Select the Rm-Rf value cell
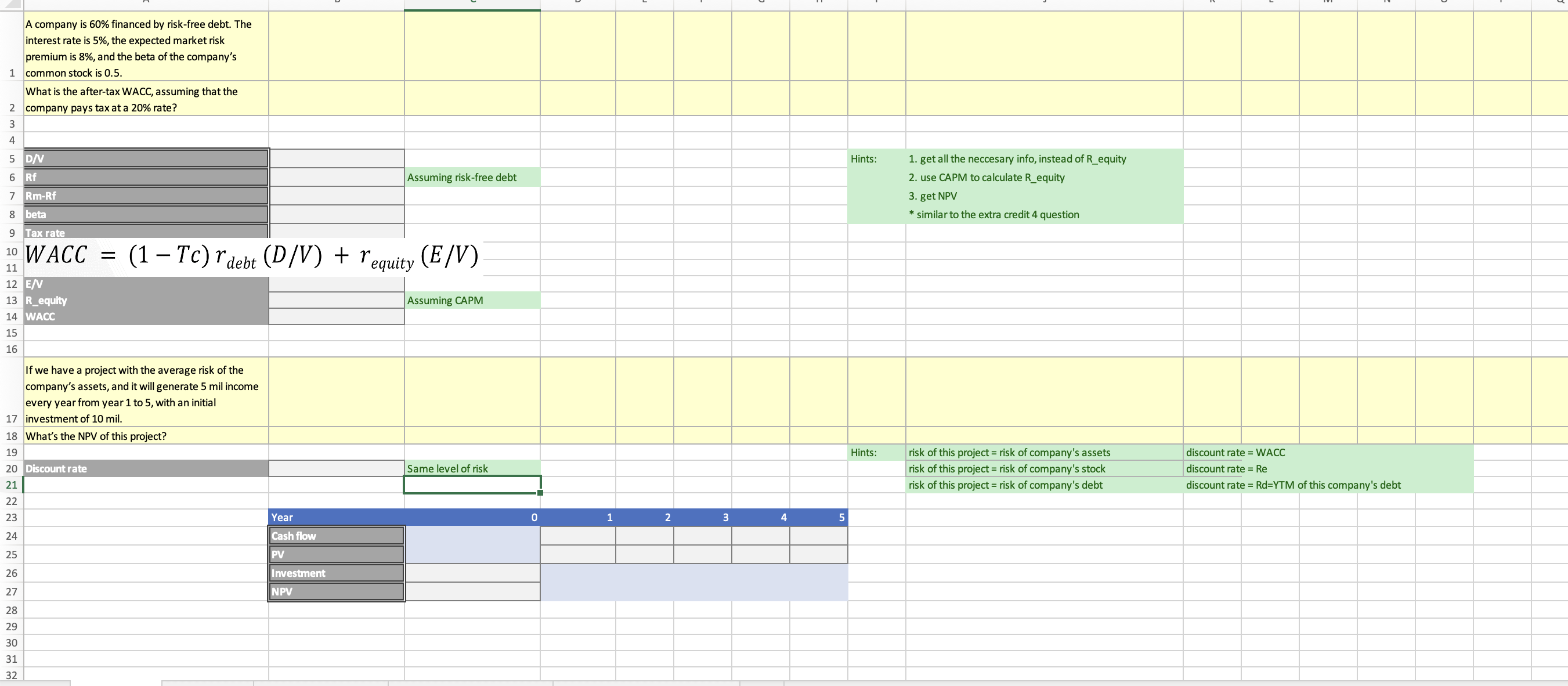The height and width of the screenshot is (686, 1568). click(336, 196)
